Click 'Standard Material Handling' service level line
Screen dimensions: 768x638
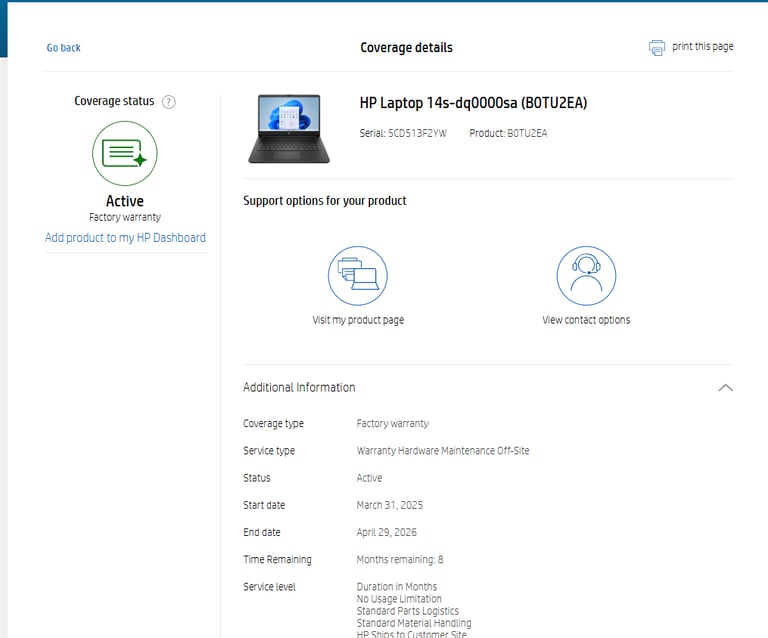click(414, 623)
